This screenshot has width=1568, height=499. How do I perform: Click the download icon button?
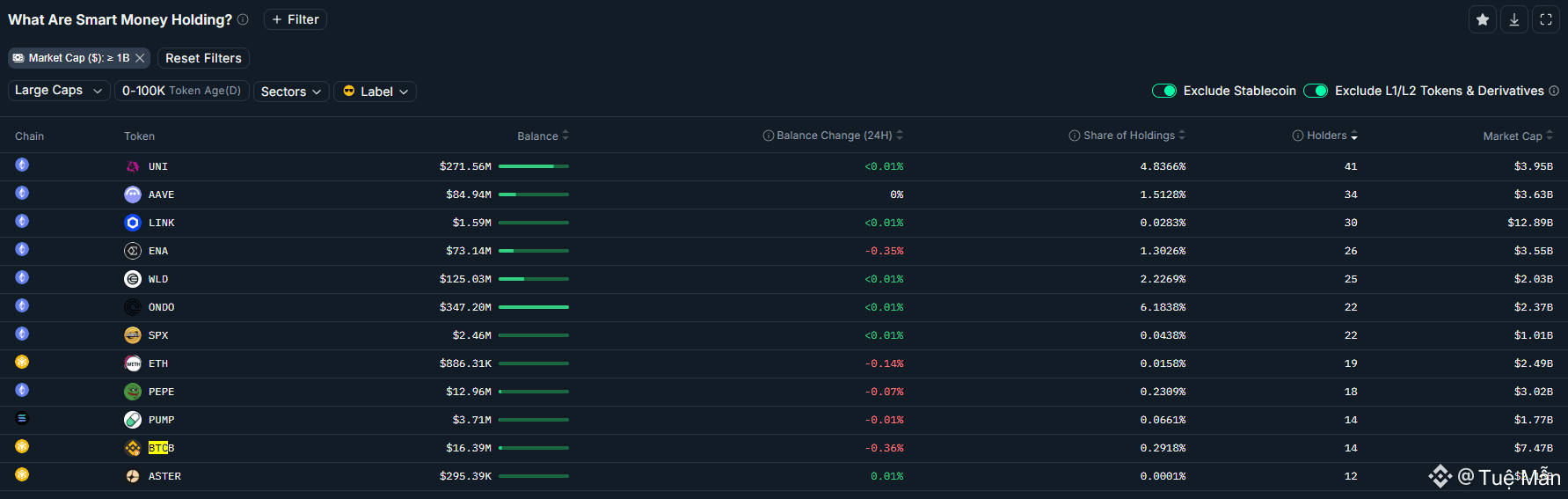pyautogui.click(x=1514, y=19)
